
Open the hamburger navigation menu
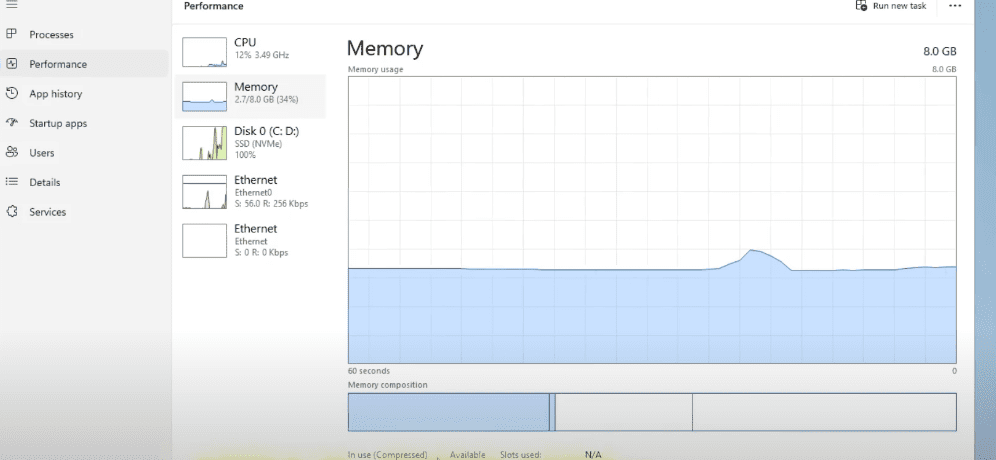coord(12,4)
